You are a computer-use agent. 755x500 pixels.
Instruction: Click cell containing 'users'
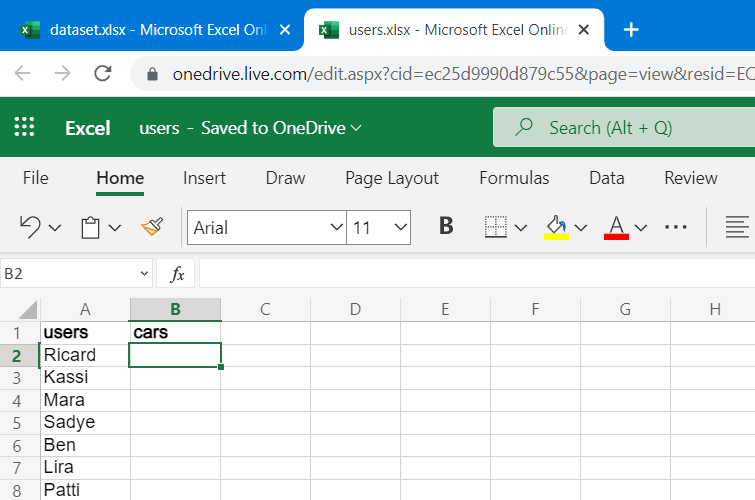click(85, 333)
